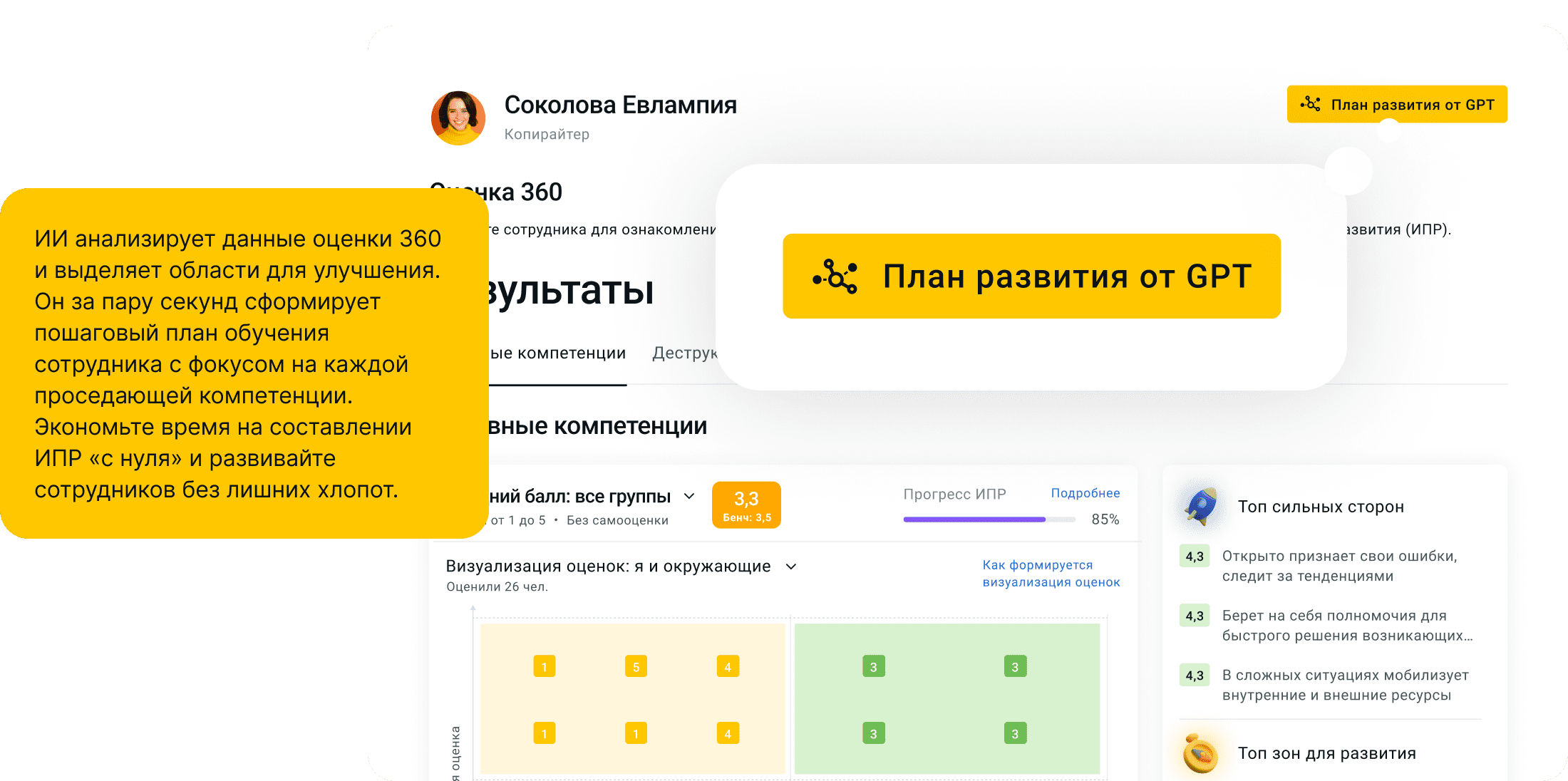Click 'Открыто признает свои ошибки' strength item
This screenshot has height=781, width=1568.
1340,566
